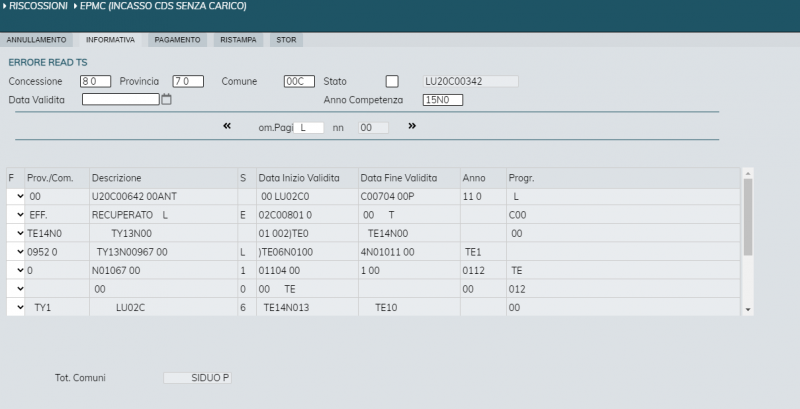
Task: Toggle the Stato checkbox
Action: (x=392, y=81)
